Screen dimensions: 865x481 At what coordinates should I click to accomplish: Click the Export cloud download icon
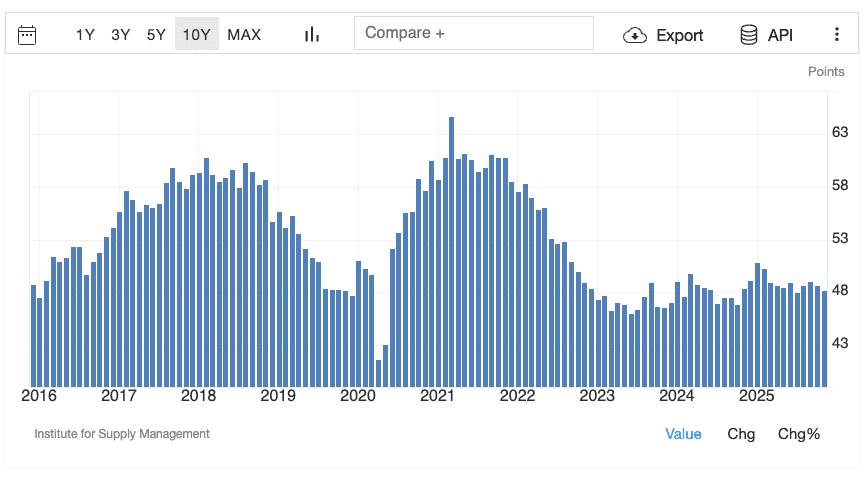click(634, 35)
